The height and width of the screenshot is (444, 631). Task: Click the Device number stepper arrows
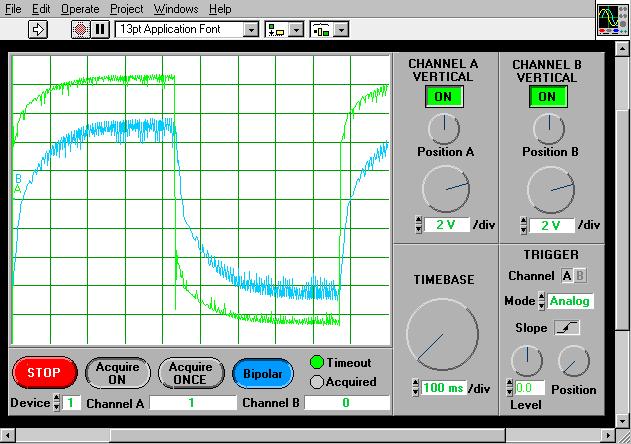pos(57,403)
